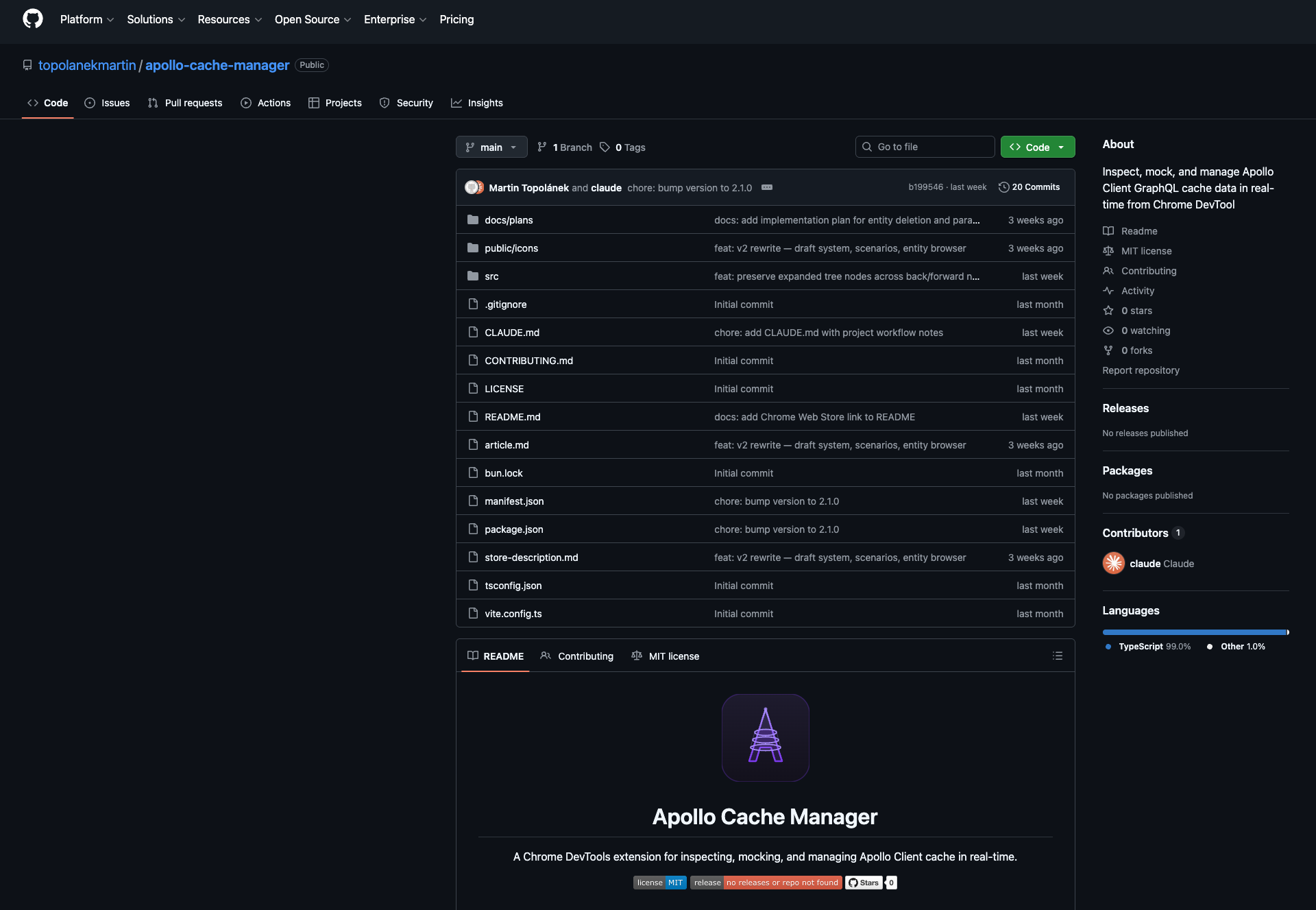Open the Open Source menu
1316x910 pixels.
point(313,19)
